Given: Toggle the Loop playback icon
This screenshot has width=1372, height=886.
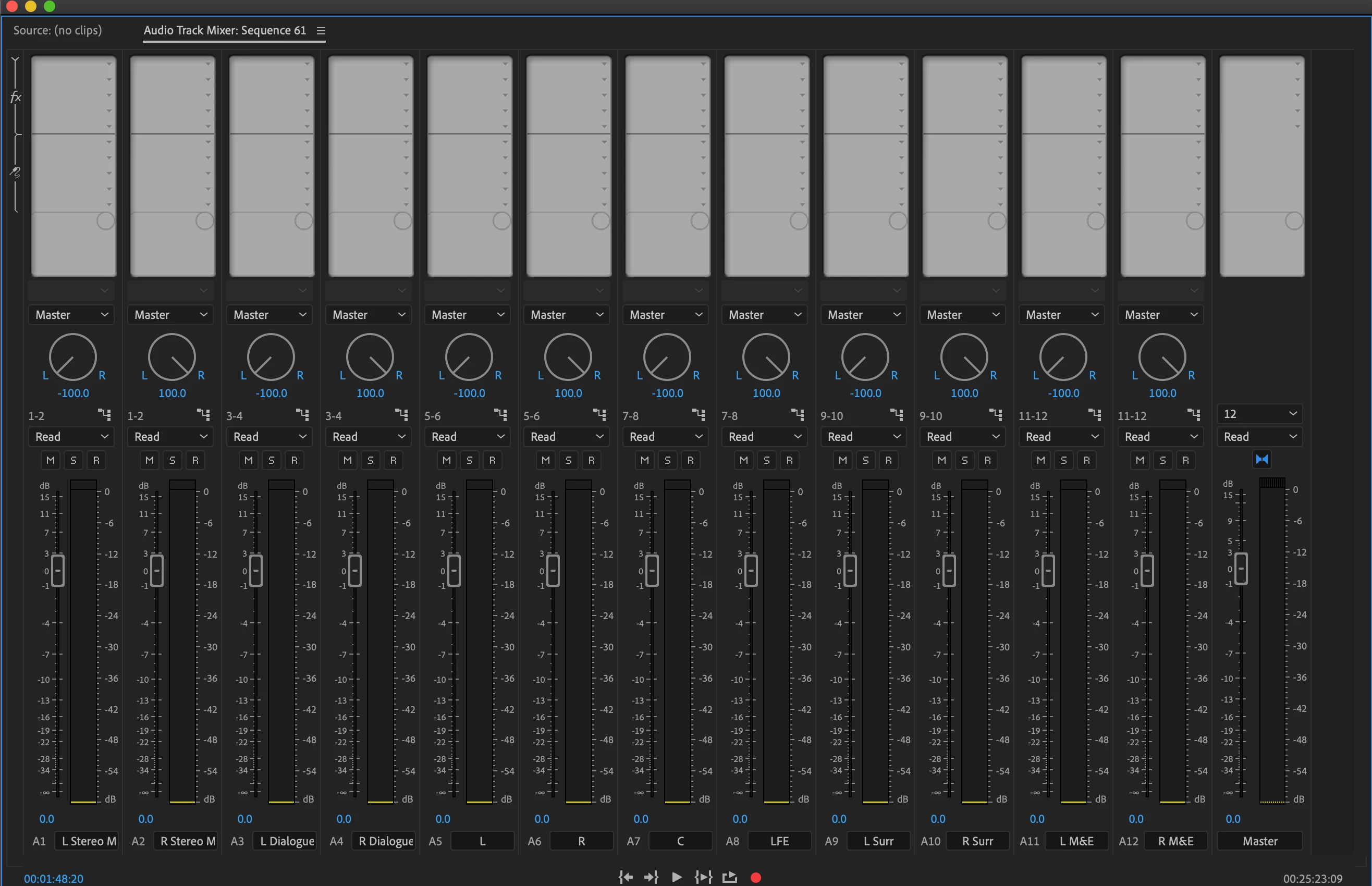Looking at the screenshot, I should 729,877.
